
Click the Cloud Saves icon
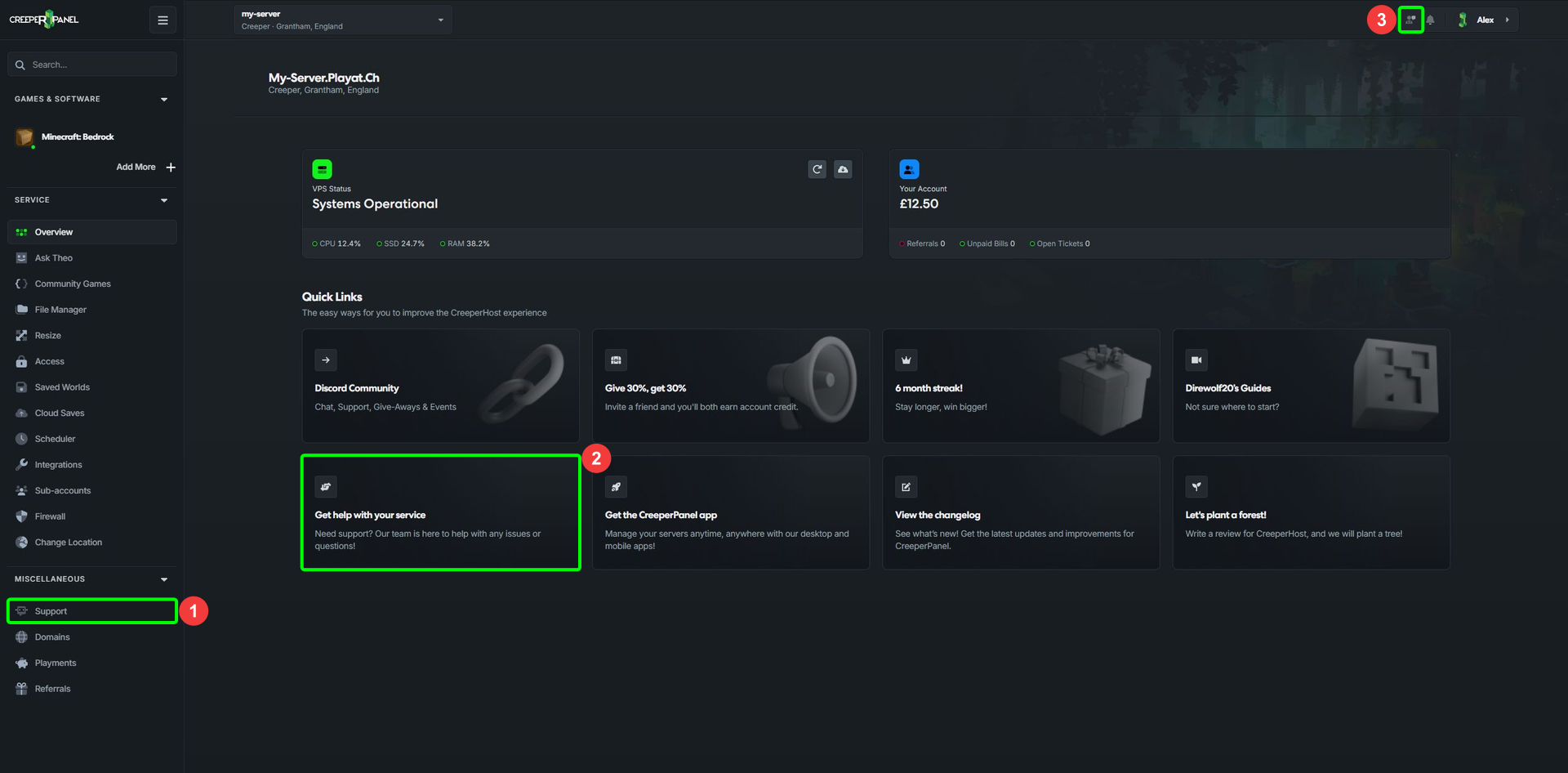(22, 413)
